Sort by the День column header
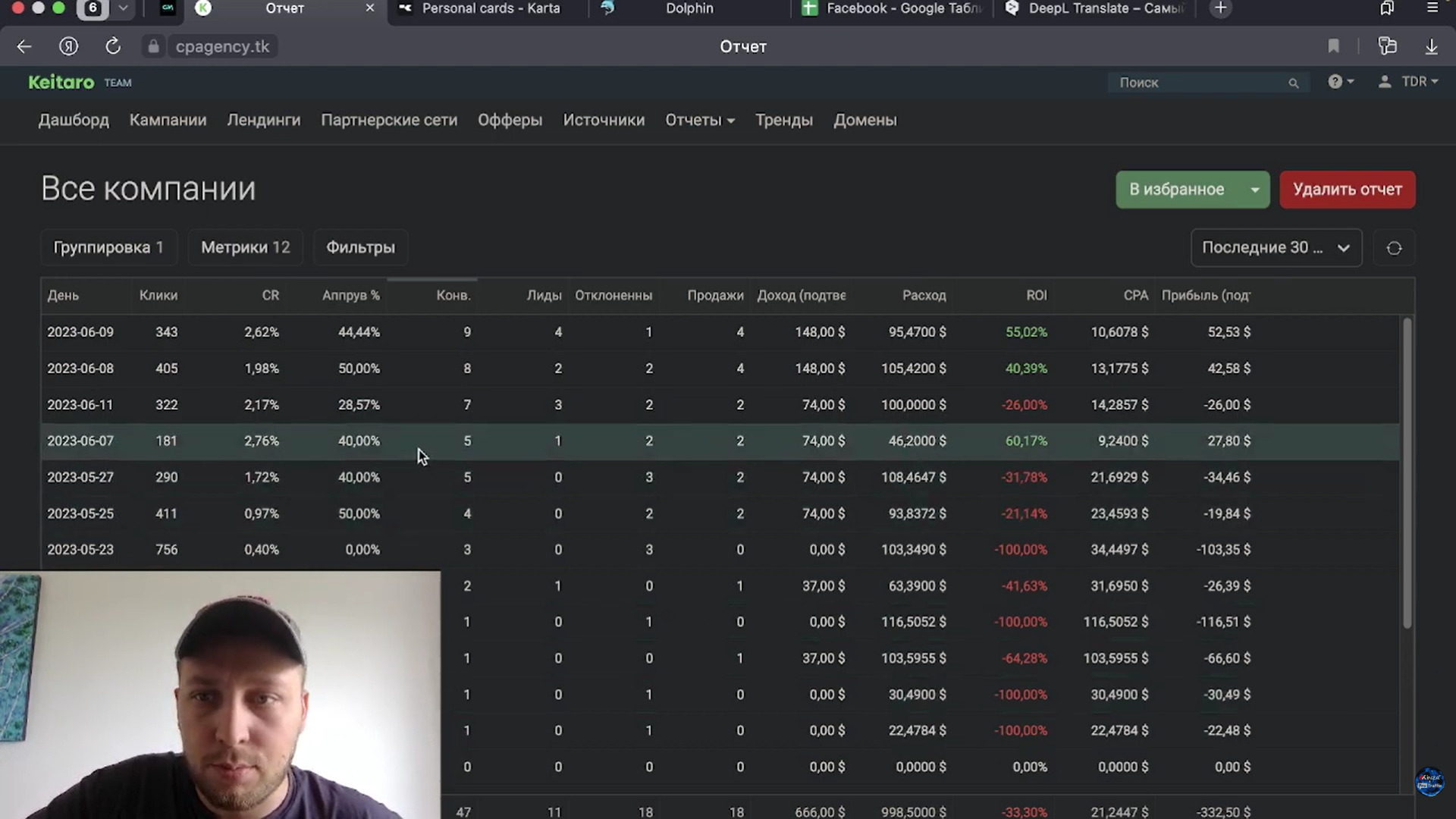This screenshot has height=819, width=1456. click(x=63, y=296)
